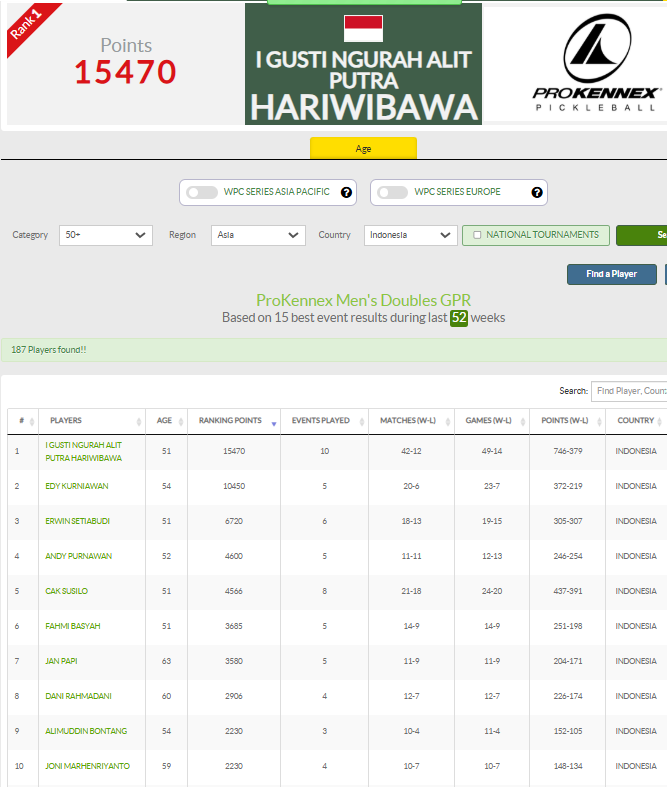Sort by Events Played column
The height and width of the screenshot is (787, 667).
coord(324,421)
